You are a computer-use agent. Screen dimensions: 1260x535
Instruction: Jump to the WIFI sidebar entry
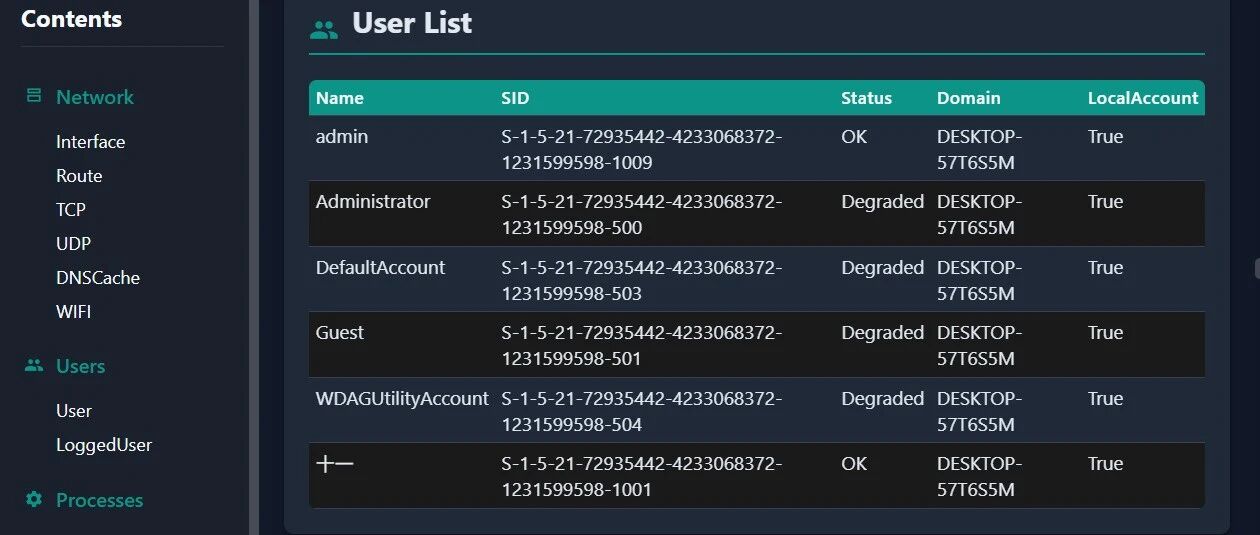73,312
